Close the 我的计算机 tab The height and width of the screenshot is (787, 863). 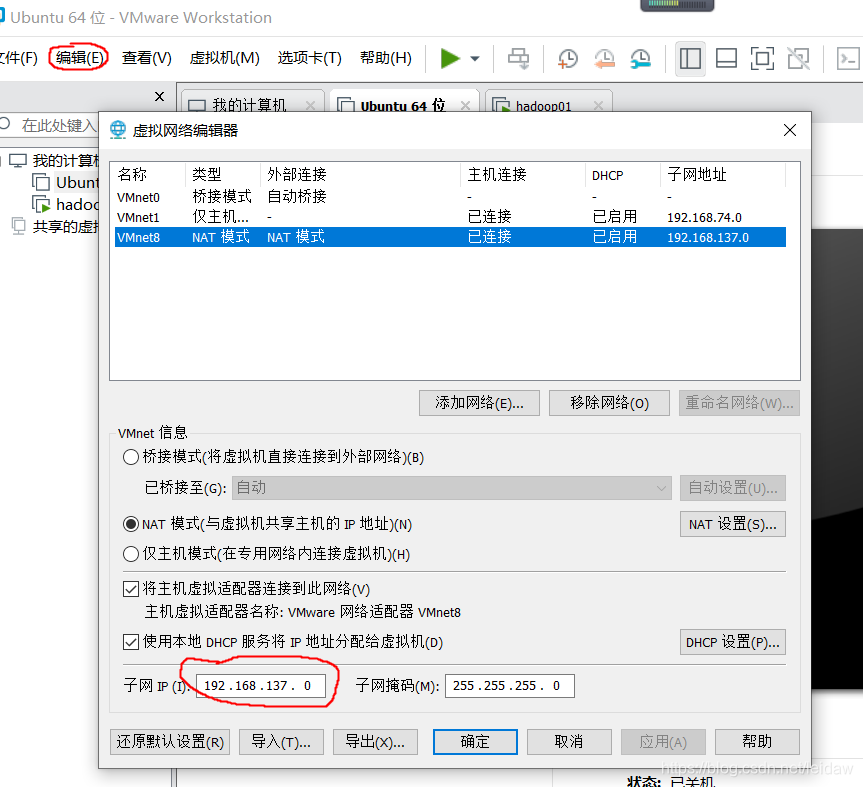point(310,106)
